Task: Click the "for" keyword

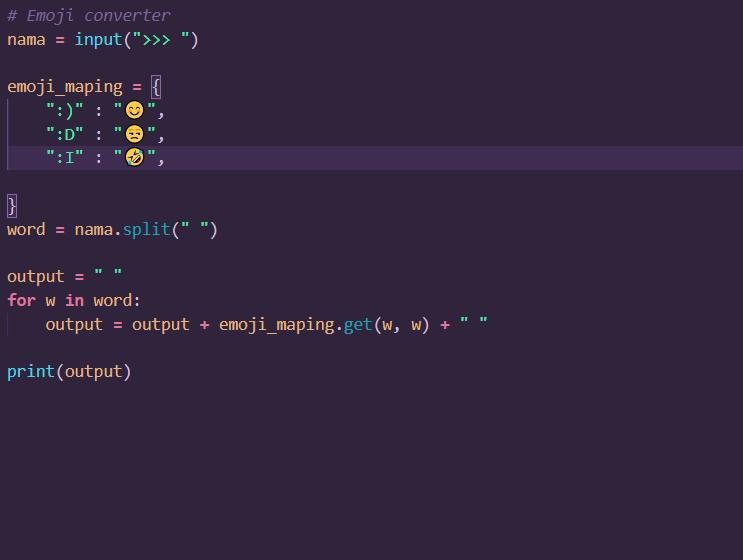Action: tap(21, 300)
